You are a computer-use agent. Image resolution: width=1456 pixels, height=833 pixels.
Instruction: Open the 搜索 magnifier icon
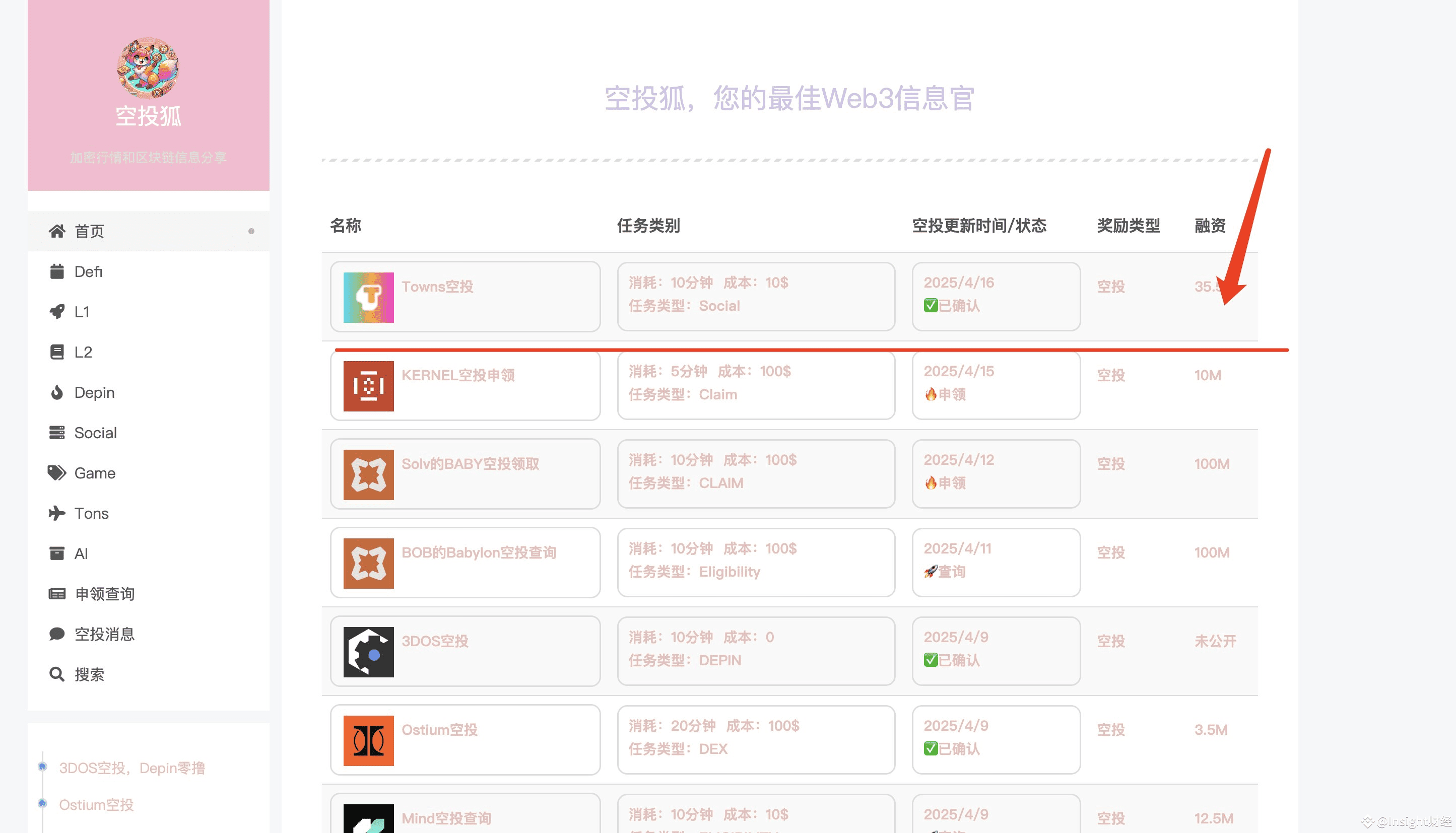(56, 674)
